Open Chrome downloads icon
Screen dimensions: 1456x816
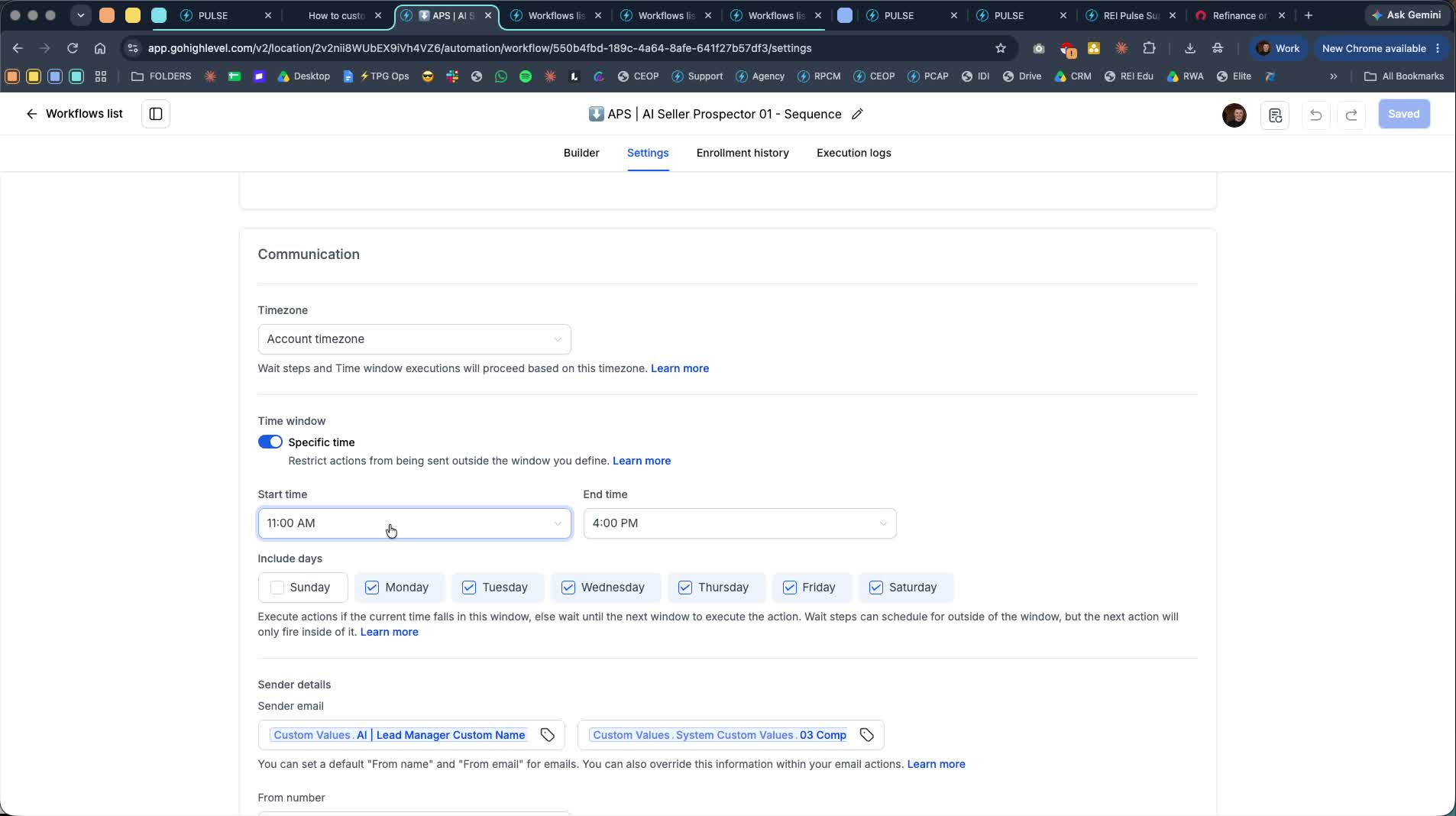tap(1190, 48)
